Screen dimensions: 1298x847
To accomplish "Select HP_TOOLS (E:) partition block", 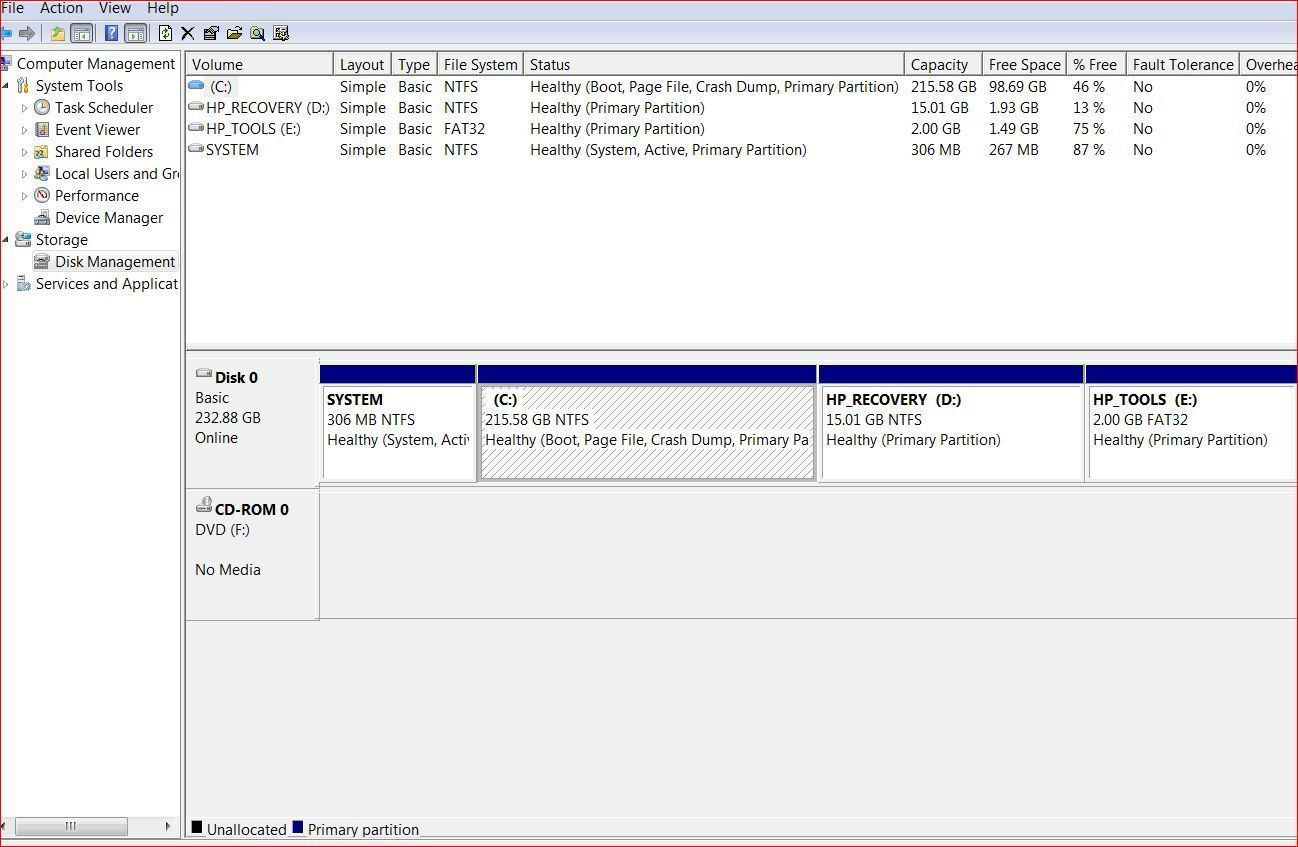I will point(1191,424).
